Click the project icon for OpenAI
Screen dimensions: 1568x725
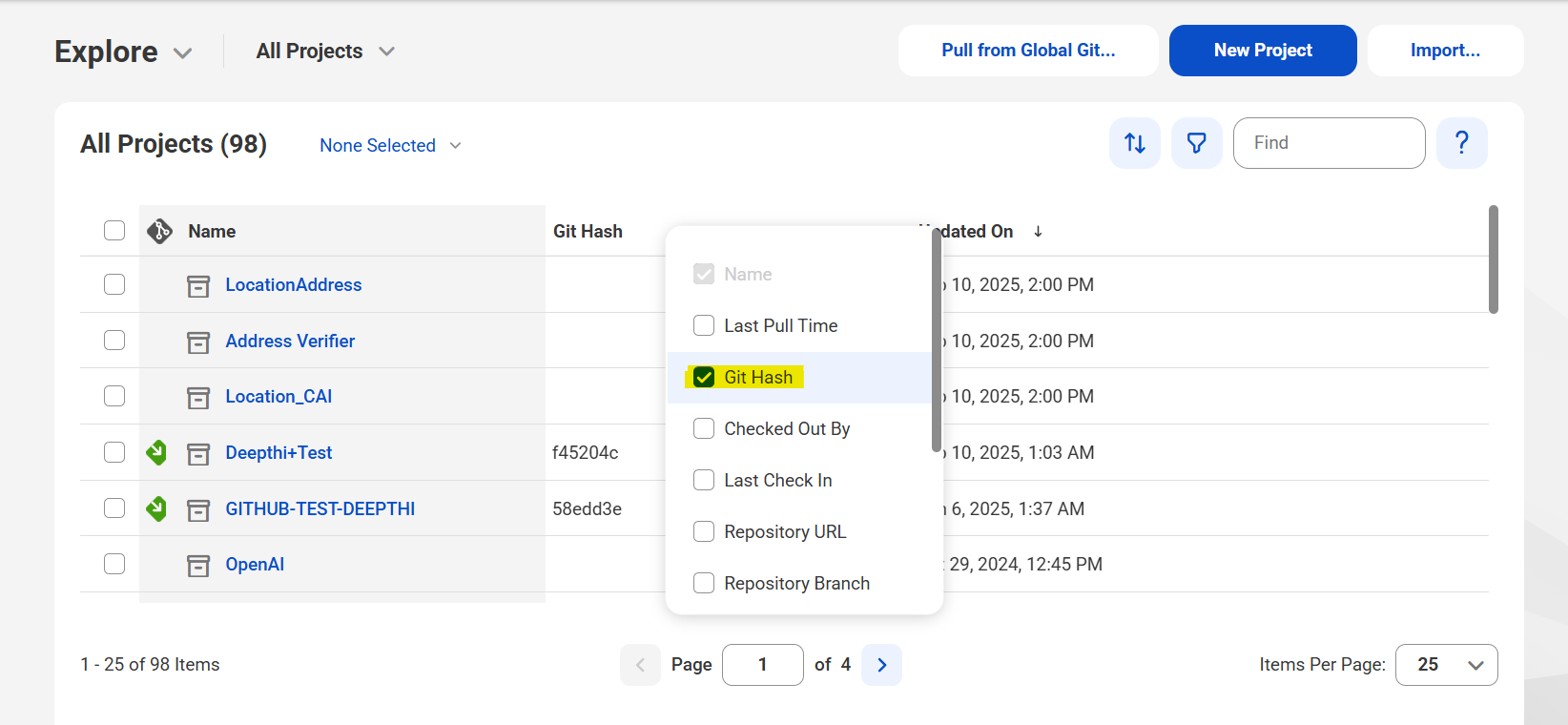coord(198,565)
